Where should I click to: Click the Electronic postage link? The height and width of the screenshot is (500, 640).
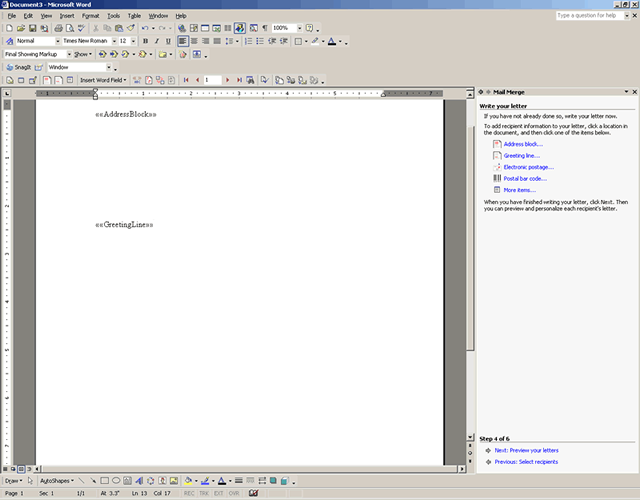(529, 167)
